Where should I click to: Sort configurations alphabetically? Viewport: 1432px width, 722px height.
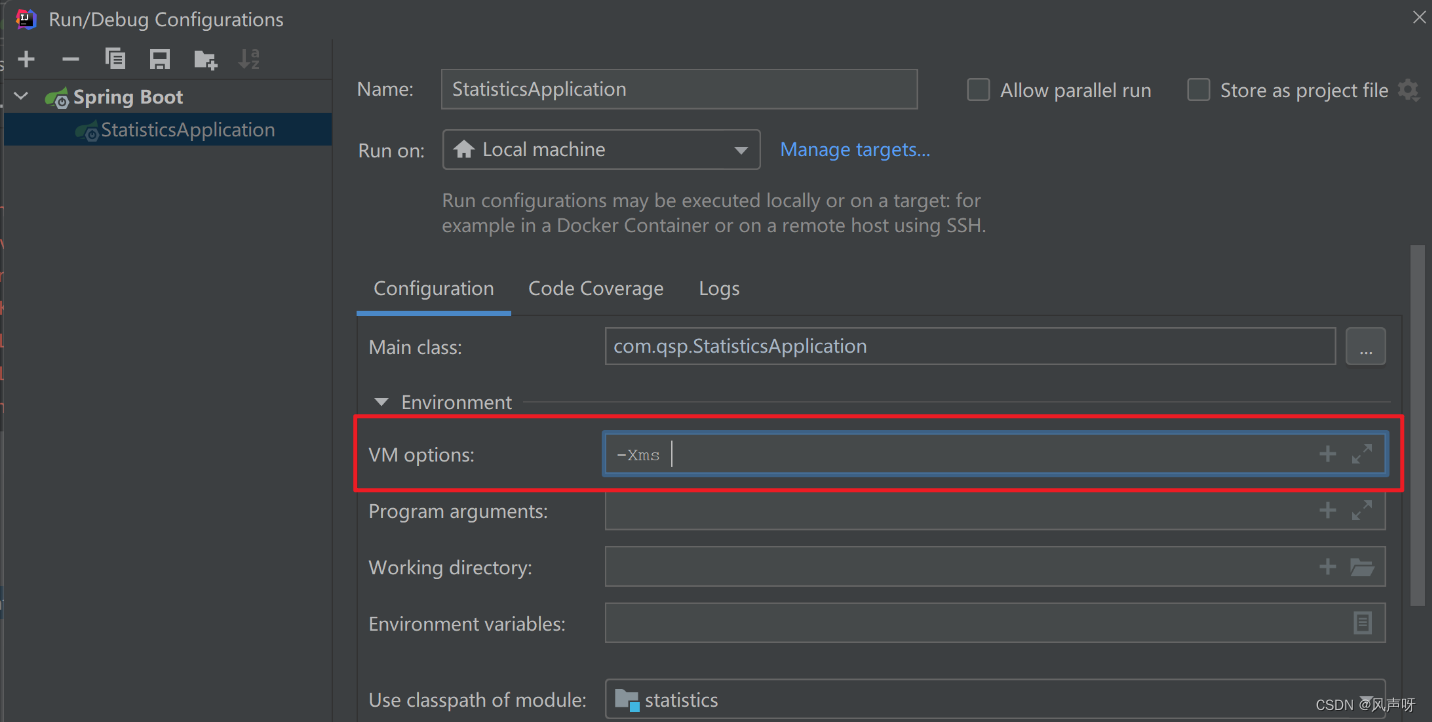pos(249,60)
